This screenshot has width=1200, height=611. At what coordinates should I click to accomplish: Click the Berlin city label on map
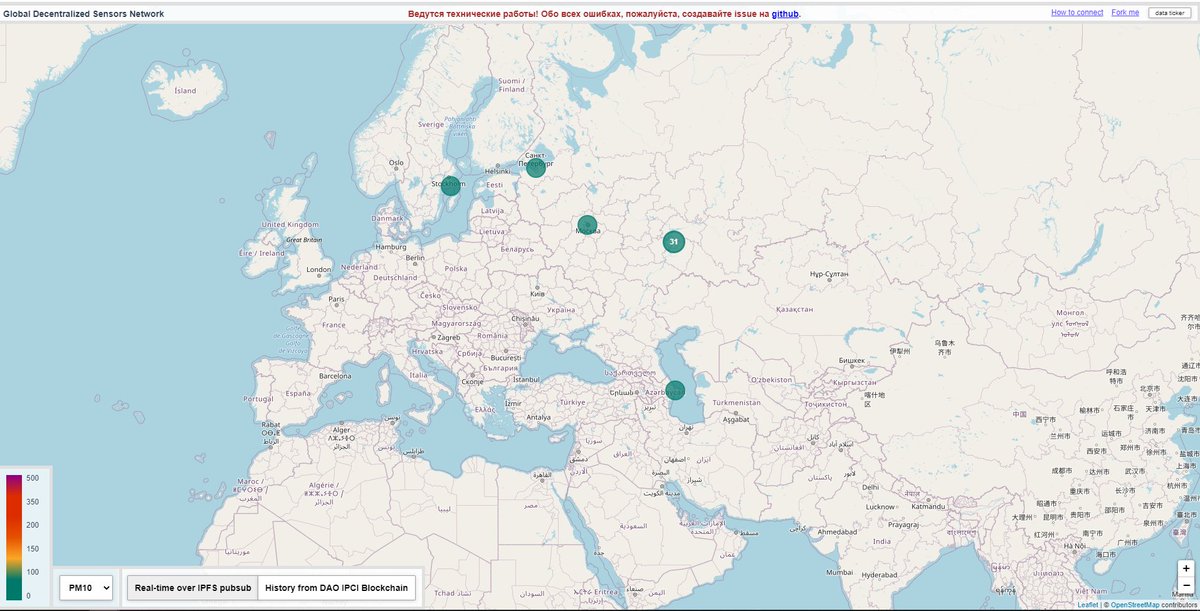pyautogui.click(x=415, y=258)
